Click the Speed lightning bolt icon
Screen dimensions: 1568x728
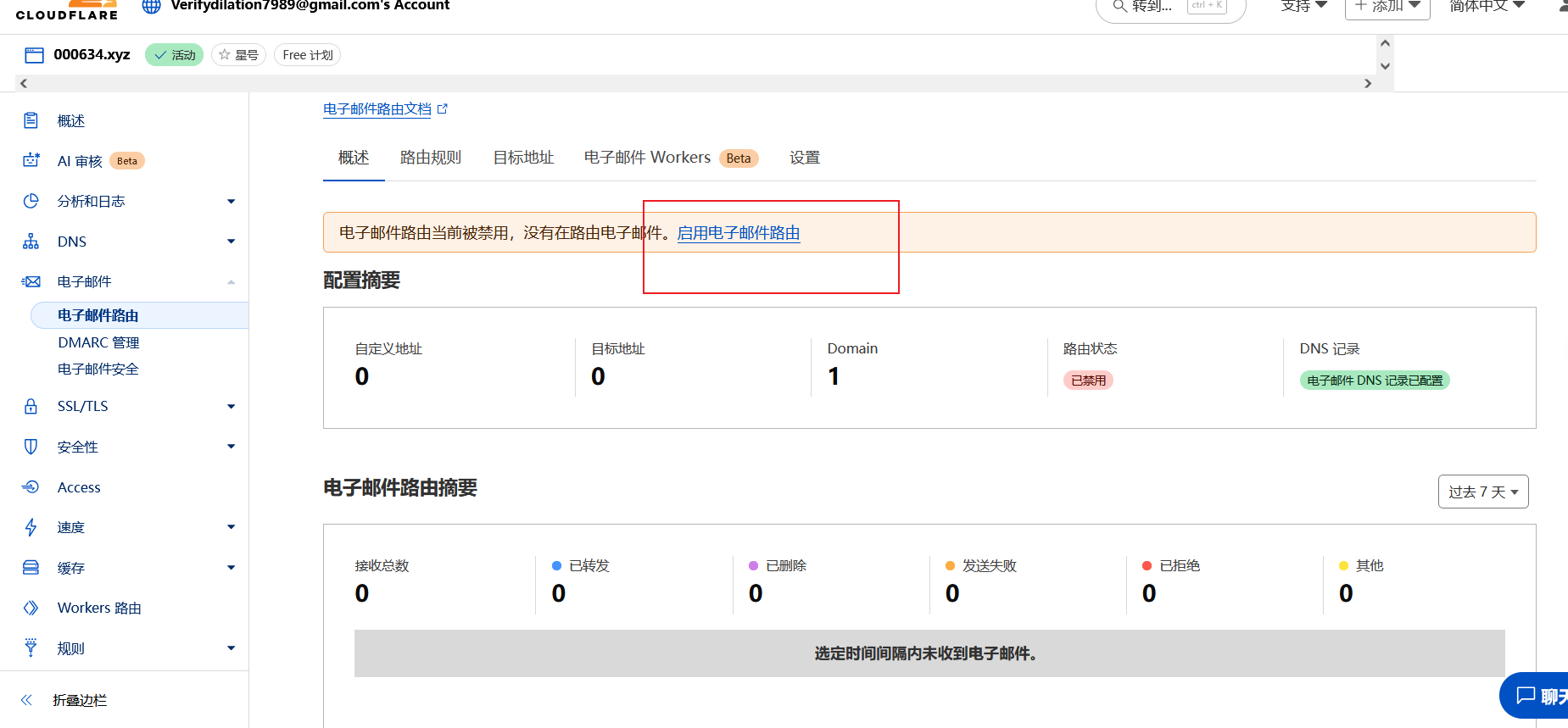coord(31,527)
